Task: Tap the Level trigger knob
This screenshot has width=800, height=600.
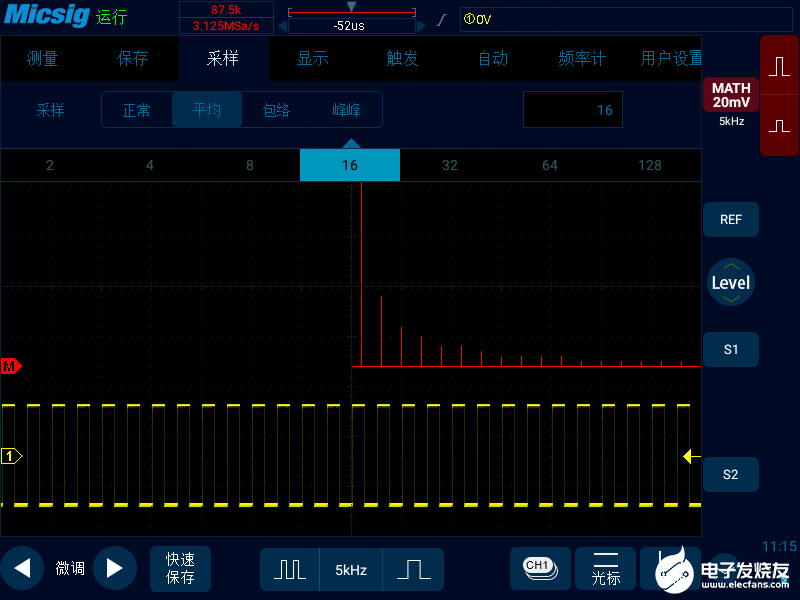Action: [731, 282]
